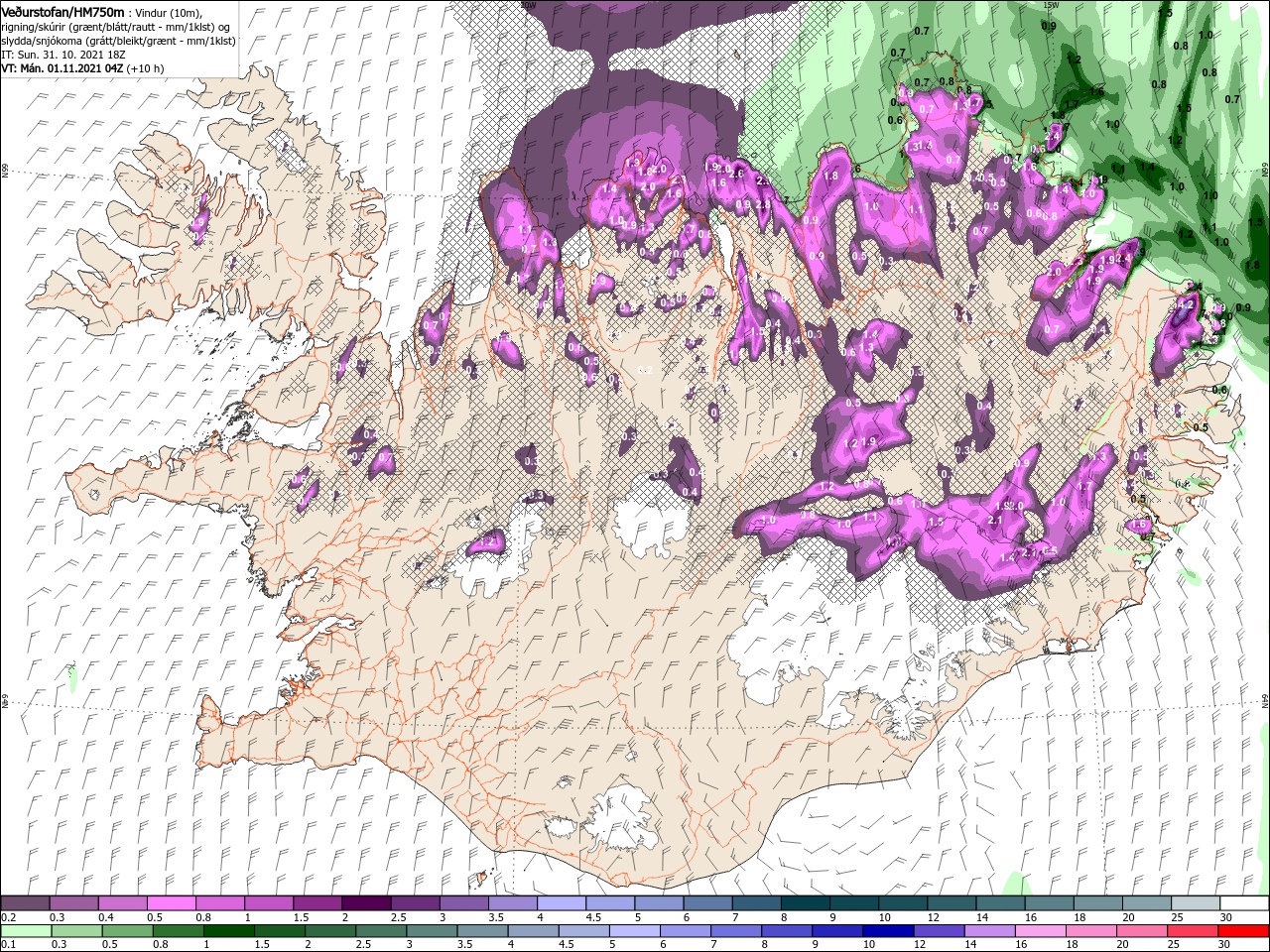Click the 'Vindur (10m)' legend description
The height and width of the screenshot is (952, 1270).
[170, 12]
